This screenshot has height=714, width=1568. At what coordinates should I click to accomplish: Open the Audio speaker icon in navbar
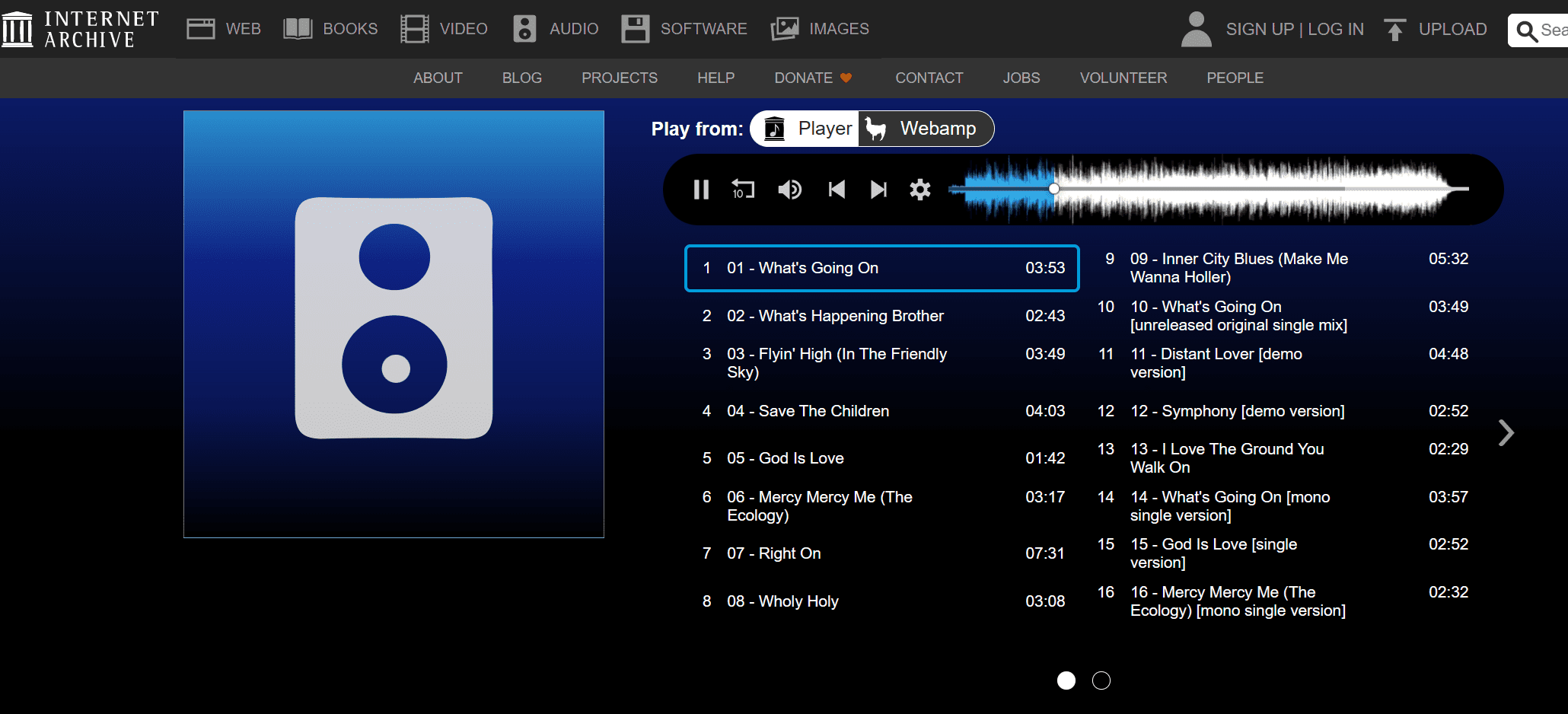coord(524,29)
